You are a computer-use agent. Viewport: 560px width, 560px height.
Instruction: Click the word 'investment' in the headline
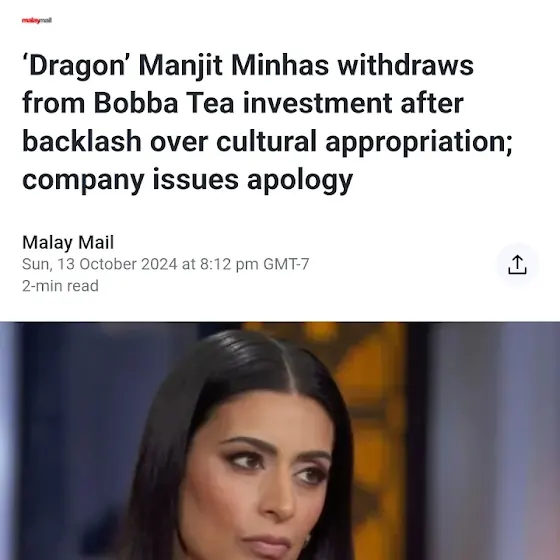point(318,103)
